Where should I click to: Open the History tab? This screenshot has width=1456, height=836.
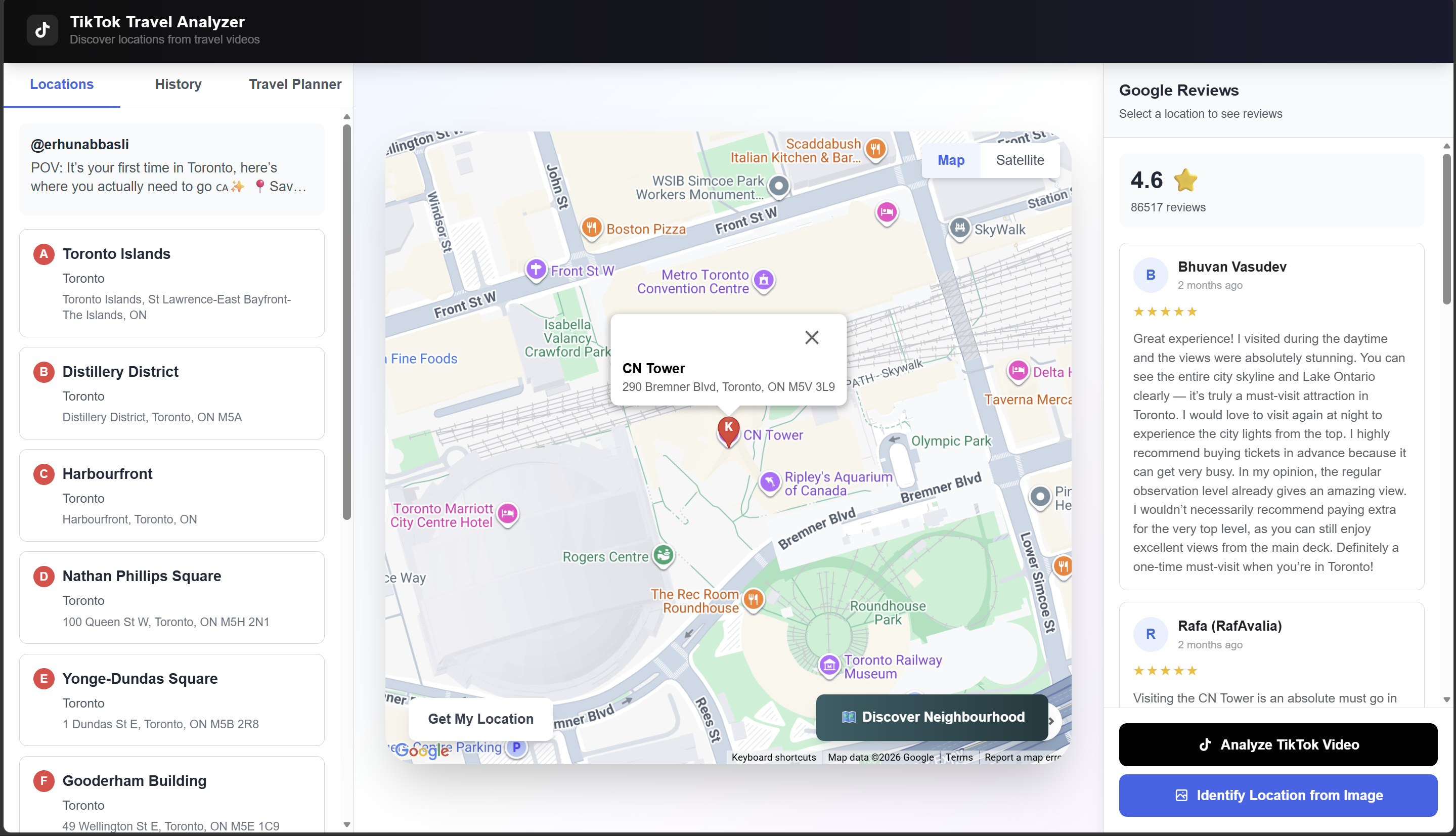178,84
